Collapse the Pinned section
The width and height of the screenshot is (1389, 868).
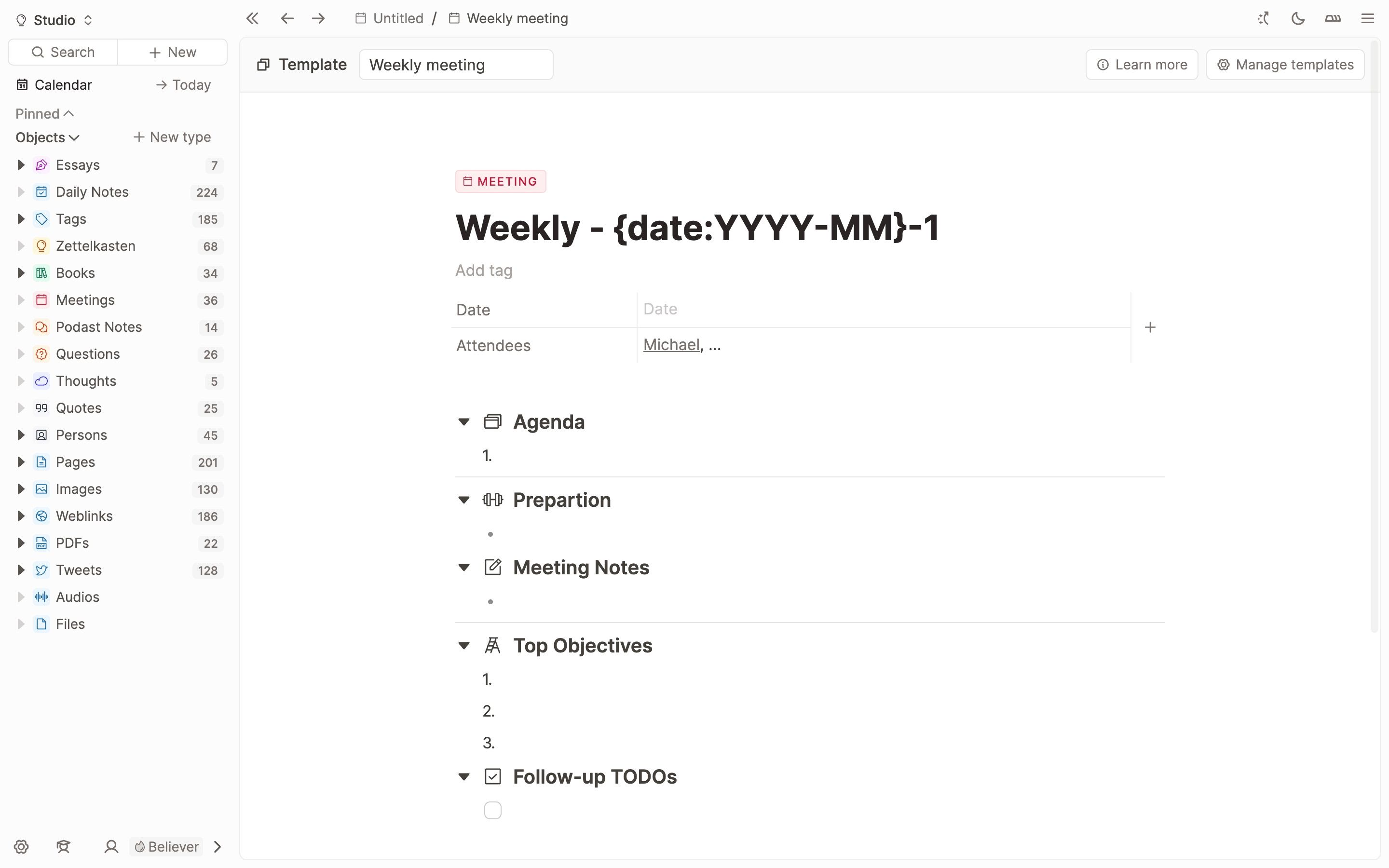[x=45, y=113]
